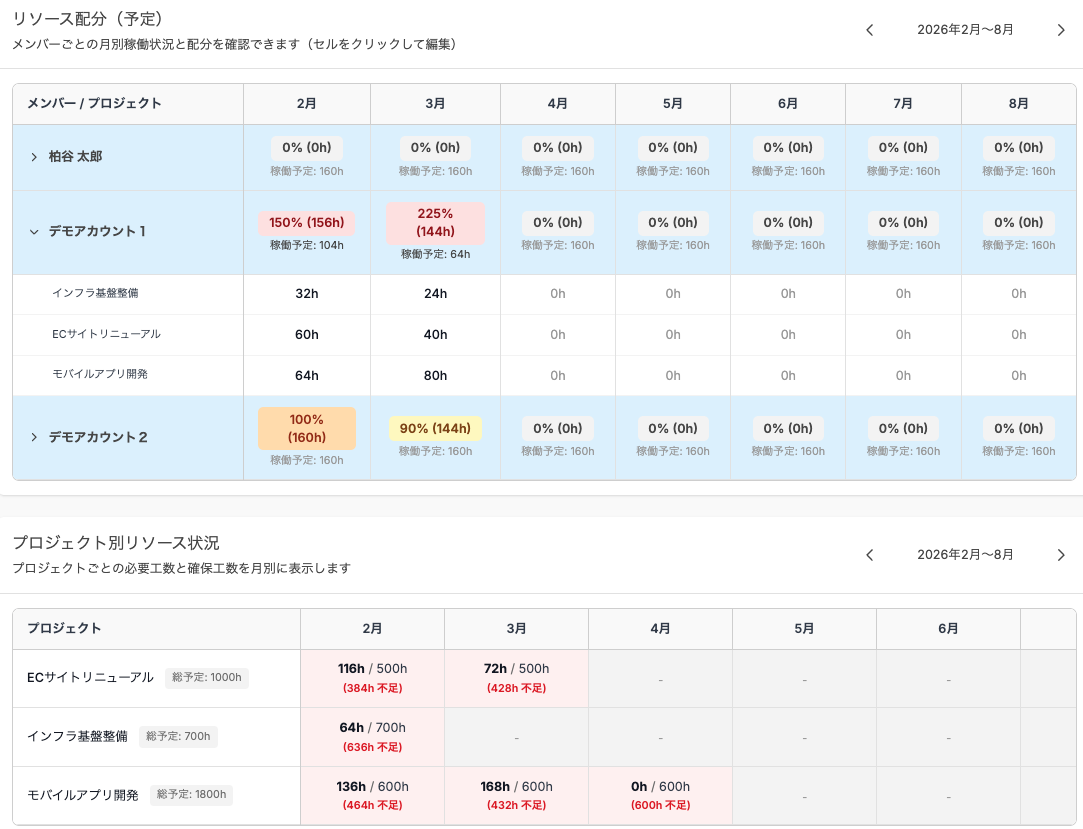Click ECサイトリニューアル February 116h / 500h cell
Image resolution: width=1083 pixels, height=829 pixels.
pos(372,678)
